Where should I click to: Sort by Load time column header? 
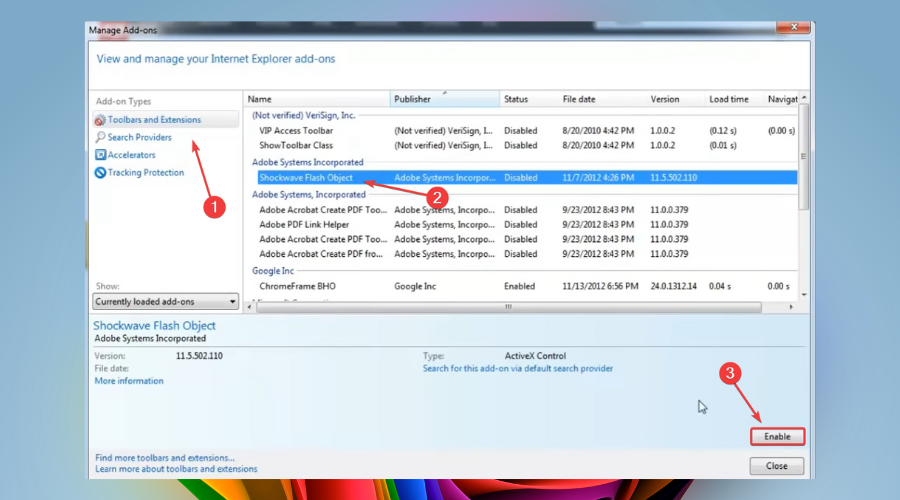tap(734, 99)
